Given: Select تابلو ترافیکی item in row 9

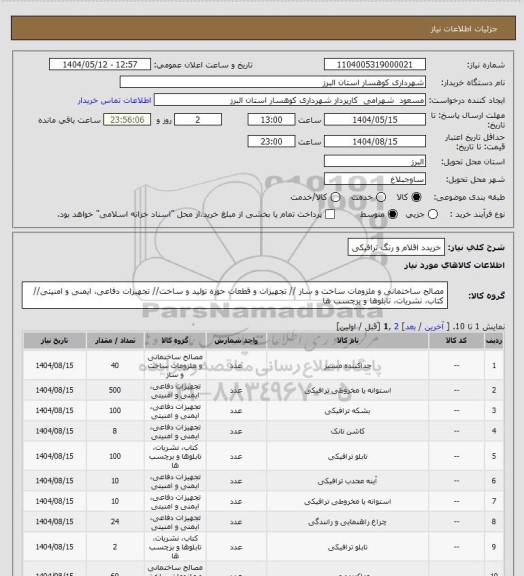Looking at the screenshot, I should point(347,547).
